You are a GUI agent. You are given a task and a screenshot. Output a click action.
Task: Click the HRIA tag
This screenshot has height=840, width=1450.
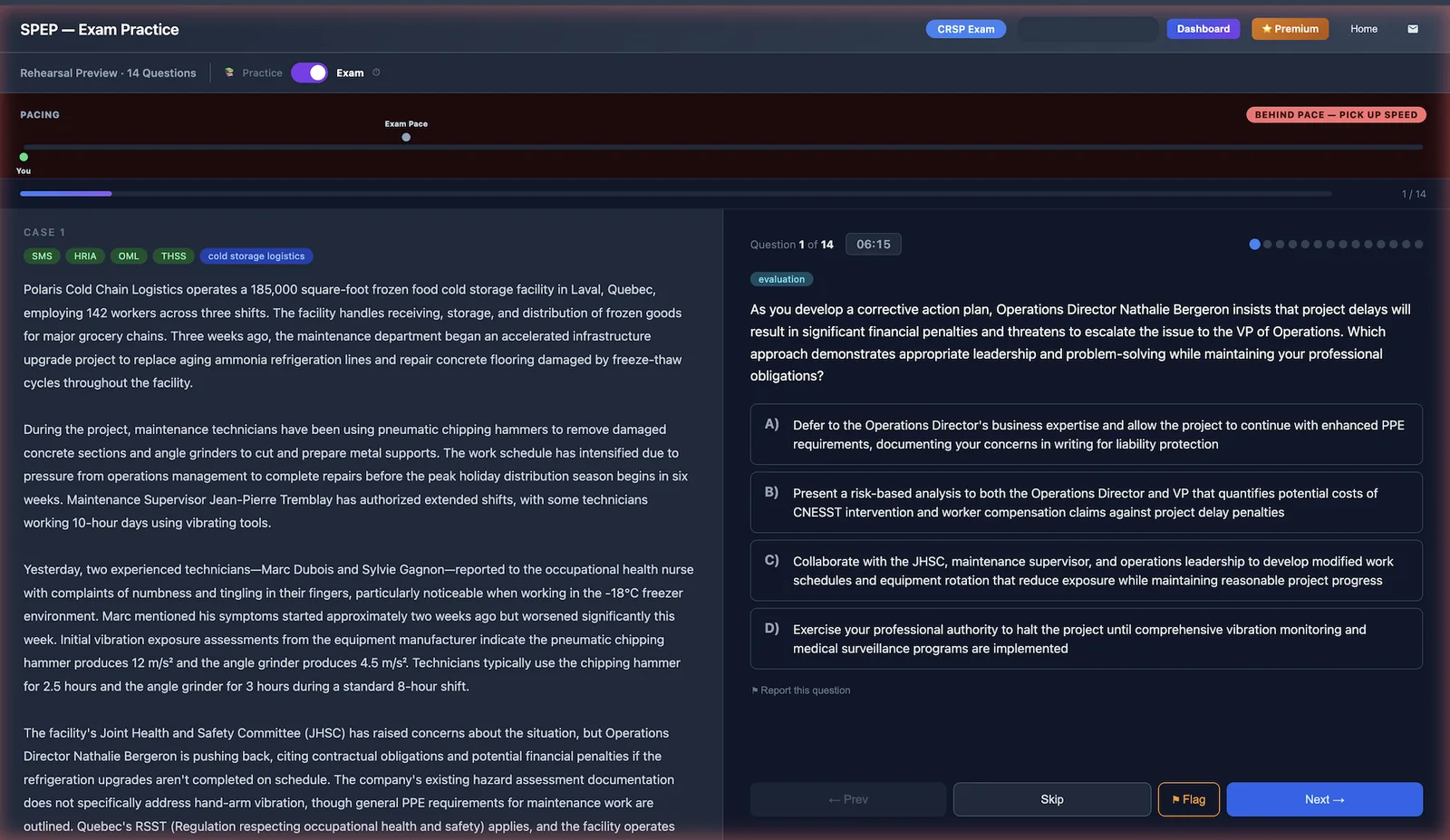click(85, 256)
